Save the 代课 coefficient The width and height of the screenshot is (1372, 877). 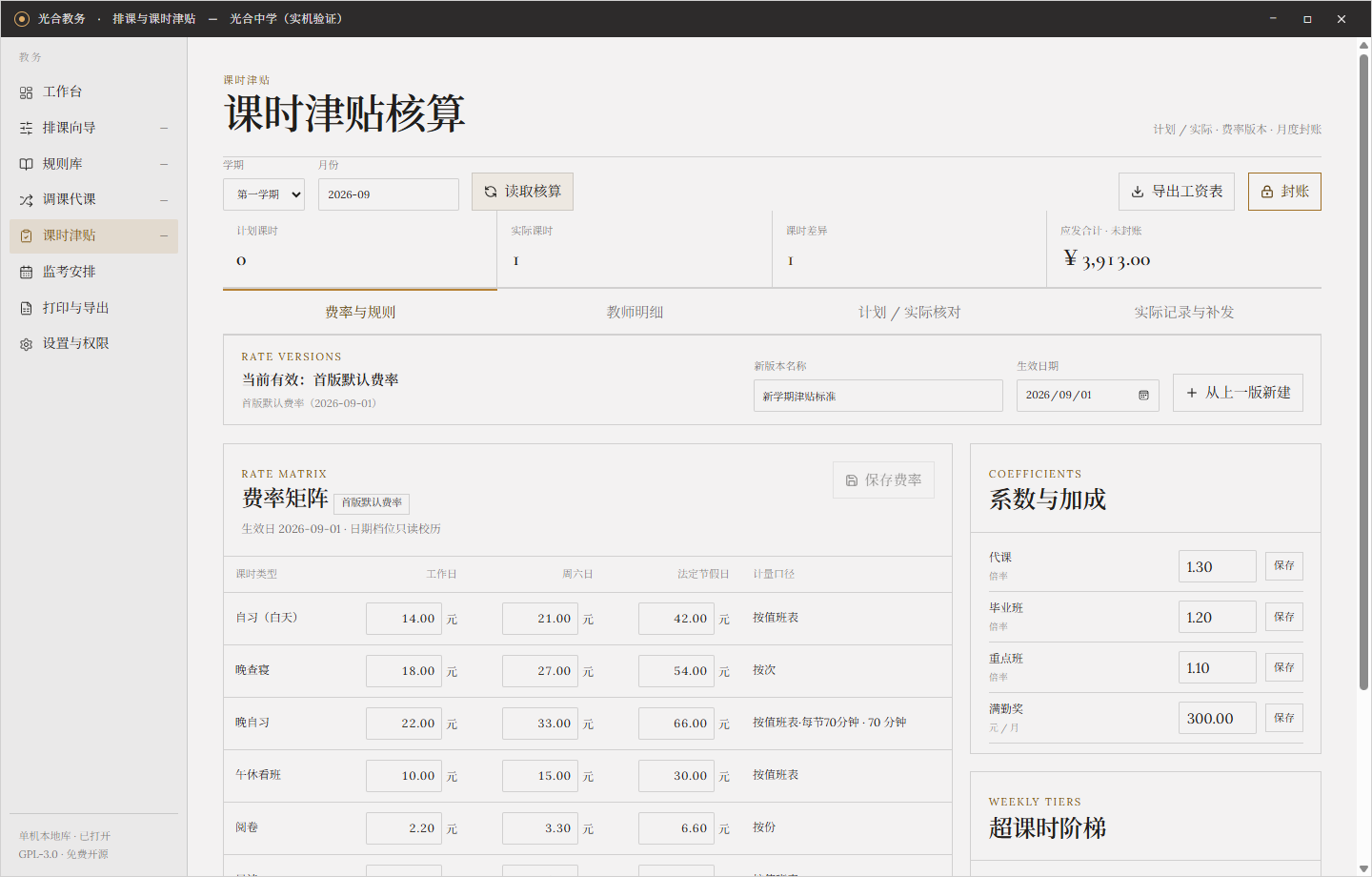(x=1284, y=566)
